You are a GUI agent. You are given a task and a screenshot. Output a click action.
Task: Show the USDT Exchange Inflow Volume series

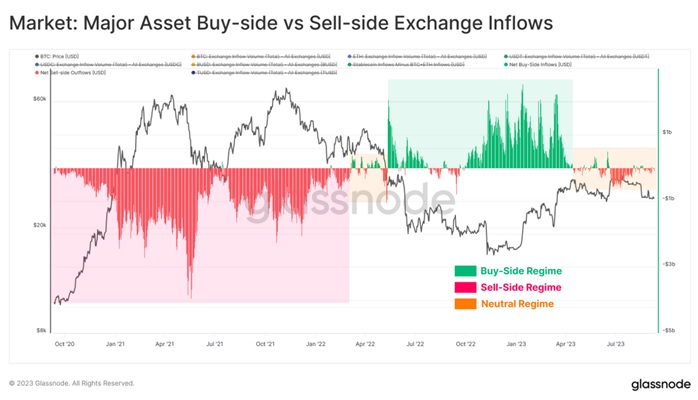[x=576, y=57]
